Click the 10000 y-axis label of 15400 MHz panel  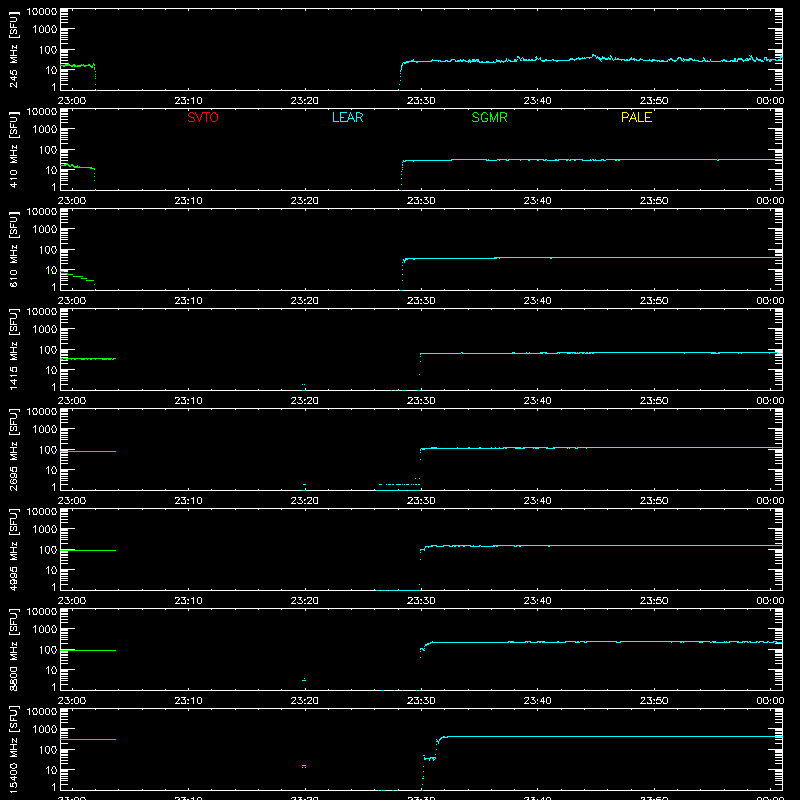42,712
